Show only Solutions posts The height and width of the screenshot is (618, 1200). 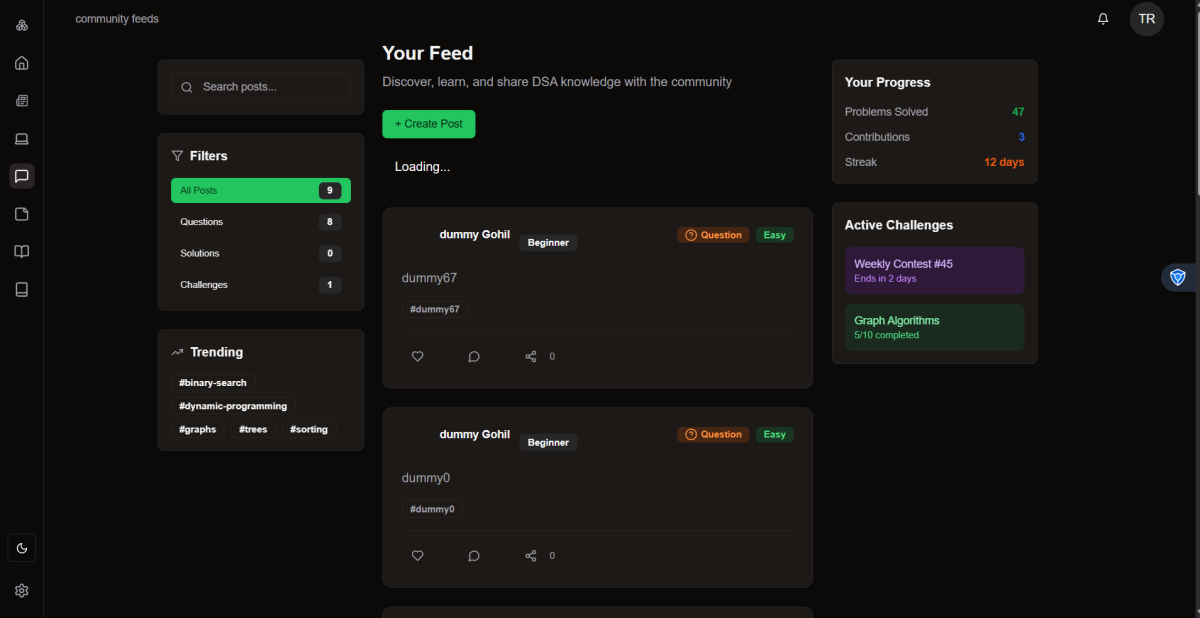pyautogui.click(x=260, y=253)
